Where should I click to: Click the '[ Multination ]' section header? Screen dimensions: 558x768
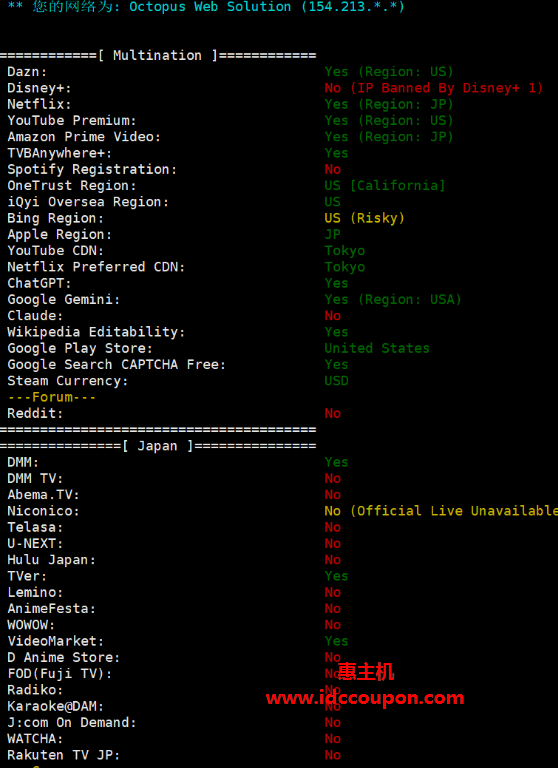(x=158, y=55)
